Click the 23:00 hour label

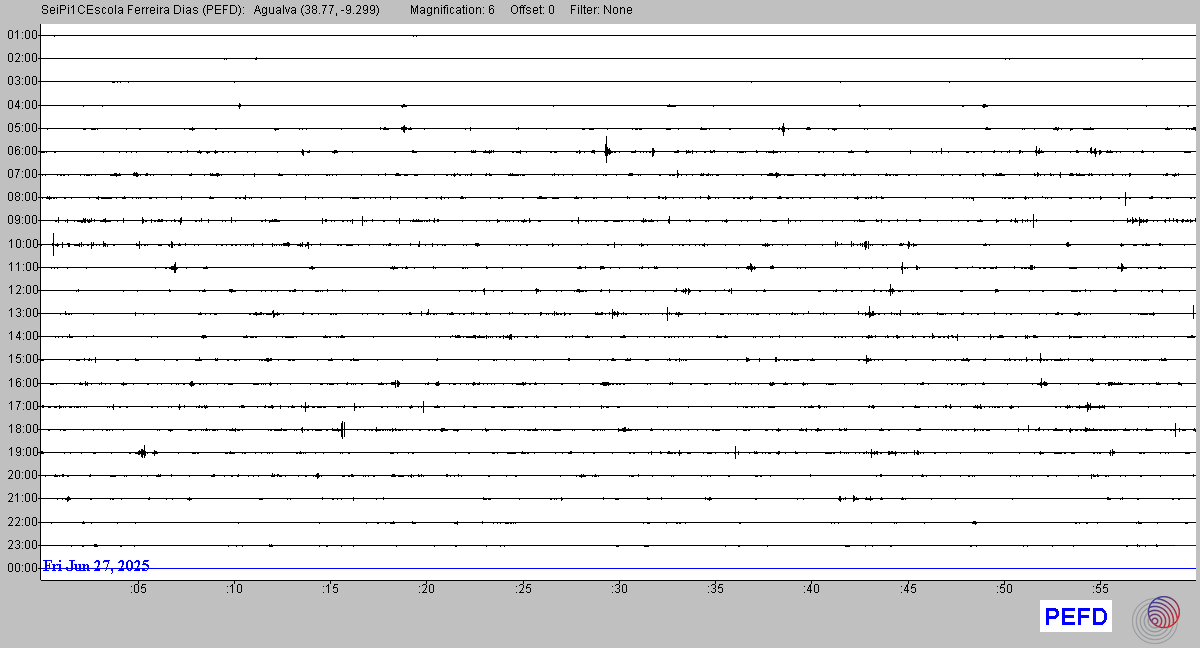22,545
